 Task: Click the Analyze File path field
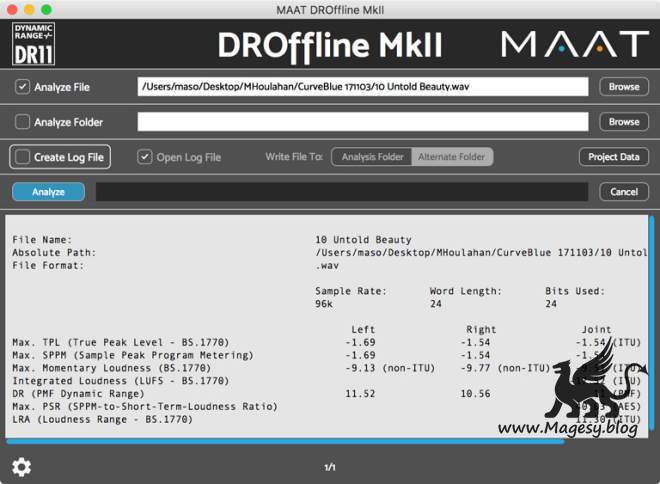[363, 87]
